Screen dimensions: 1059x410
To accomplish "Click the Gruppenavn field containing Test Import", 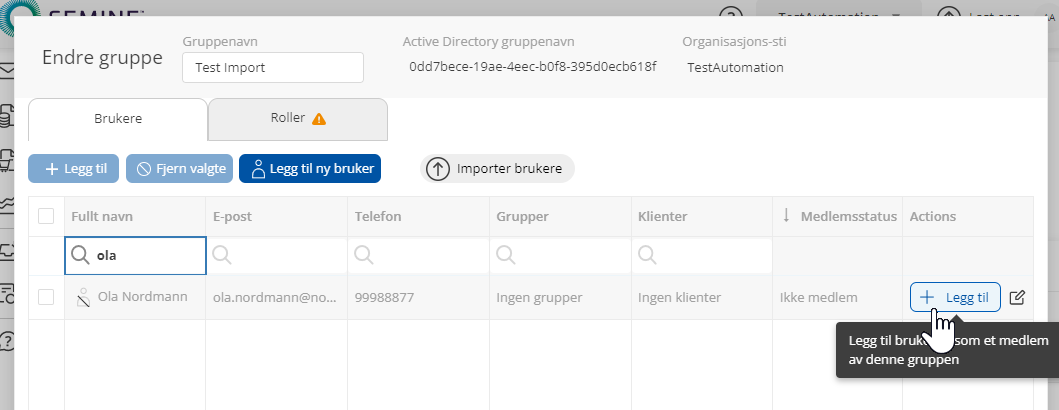I will click(x=272, y=68).
